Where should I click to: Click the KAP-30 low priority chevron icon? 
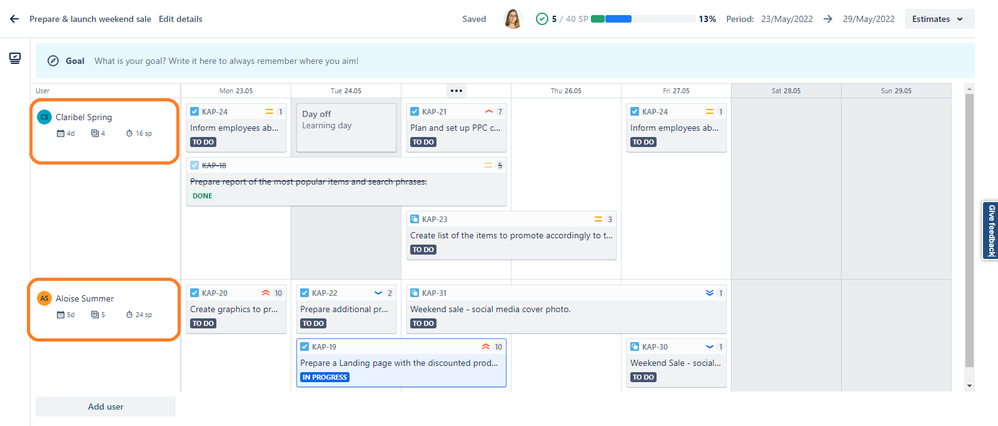tap(709, 347)
